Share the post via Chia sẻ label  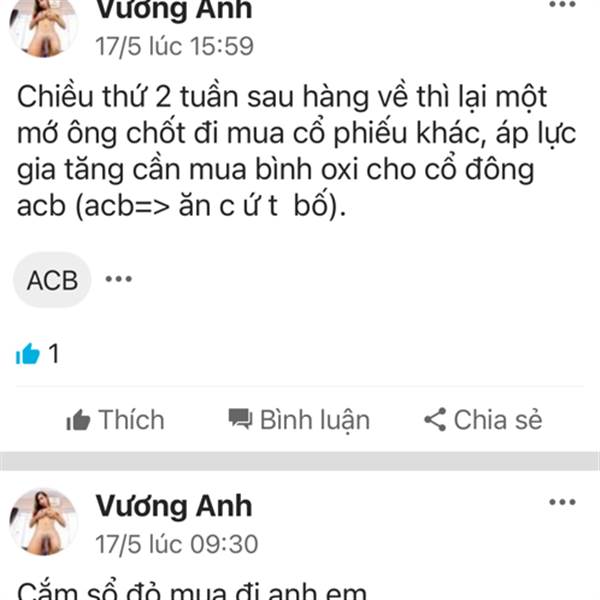(x=498, y=420)
